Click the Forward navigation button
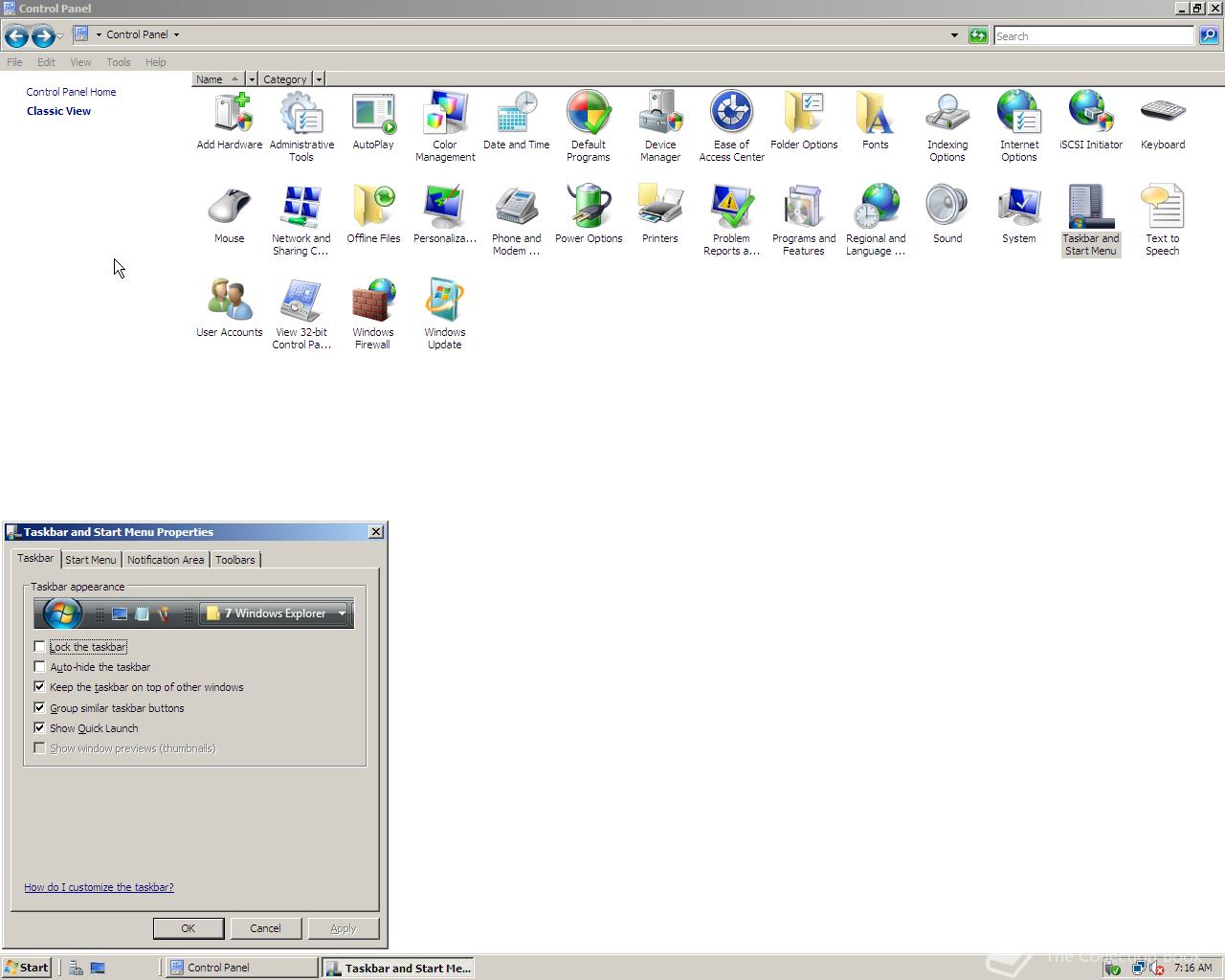Screen dimensions: 1225x980 pos(43,36)
